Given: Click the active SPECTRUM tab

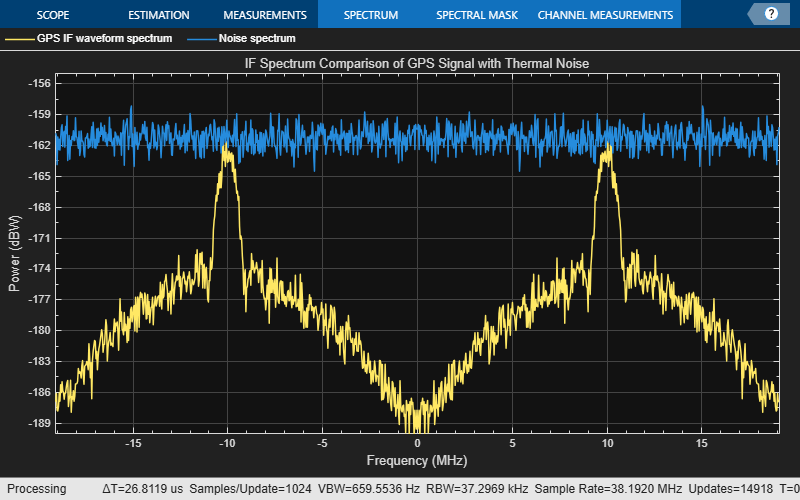Looking at the screenshot, I should click(371, 15).
